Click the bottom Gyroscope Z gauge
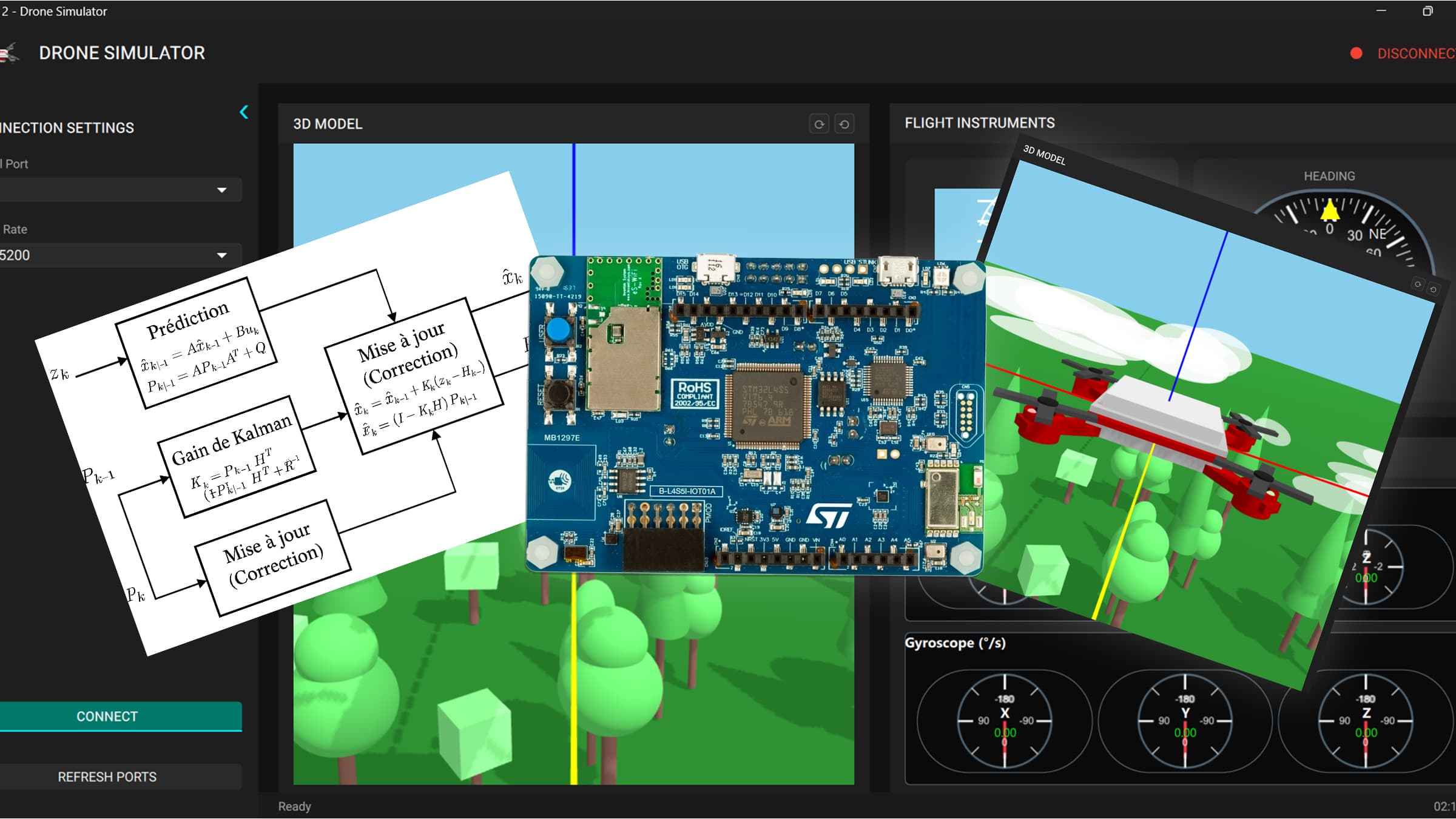Image resolution: width=1456 pixels, height=819 pixels. coord(1366,721)
